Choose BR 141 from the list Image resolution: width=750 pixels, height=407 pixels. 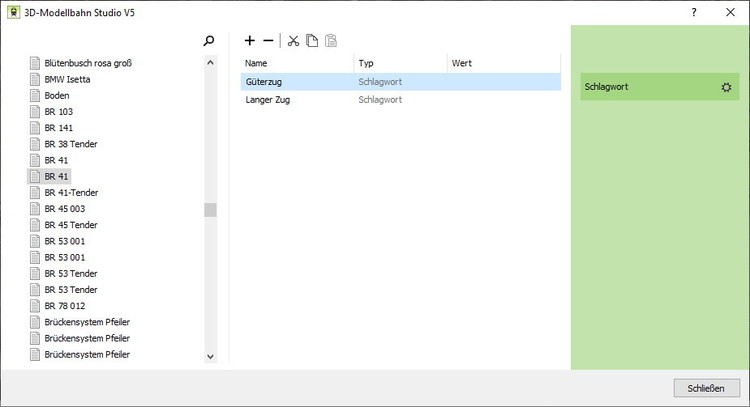coord(59,128)
